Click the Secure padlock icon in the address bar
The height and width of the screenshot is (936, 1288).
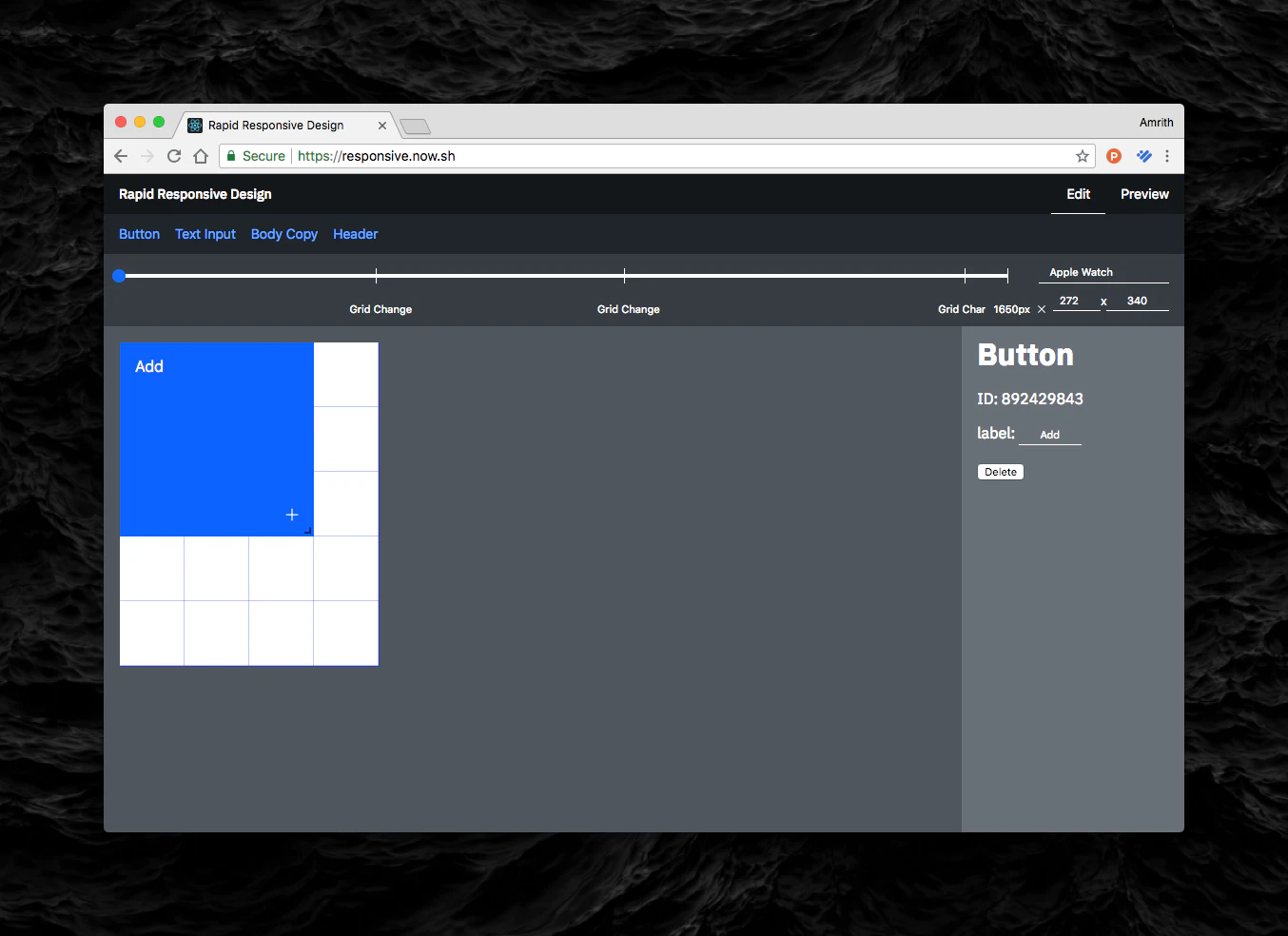tap(233, 155)
